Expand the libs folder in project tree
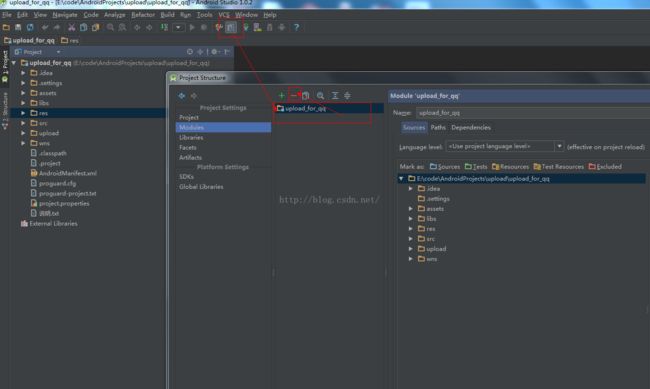This screenshot has height=389, width=650. point(23,103)
